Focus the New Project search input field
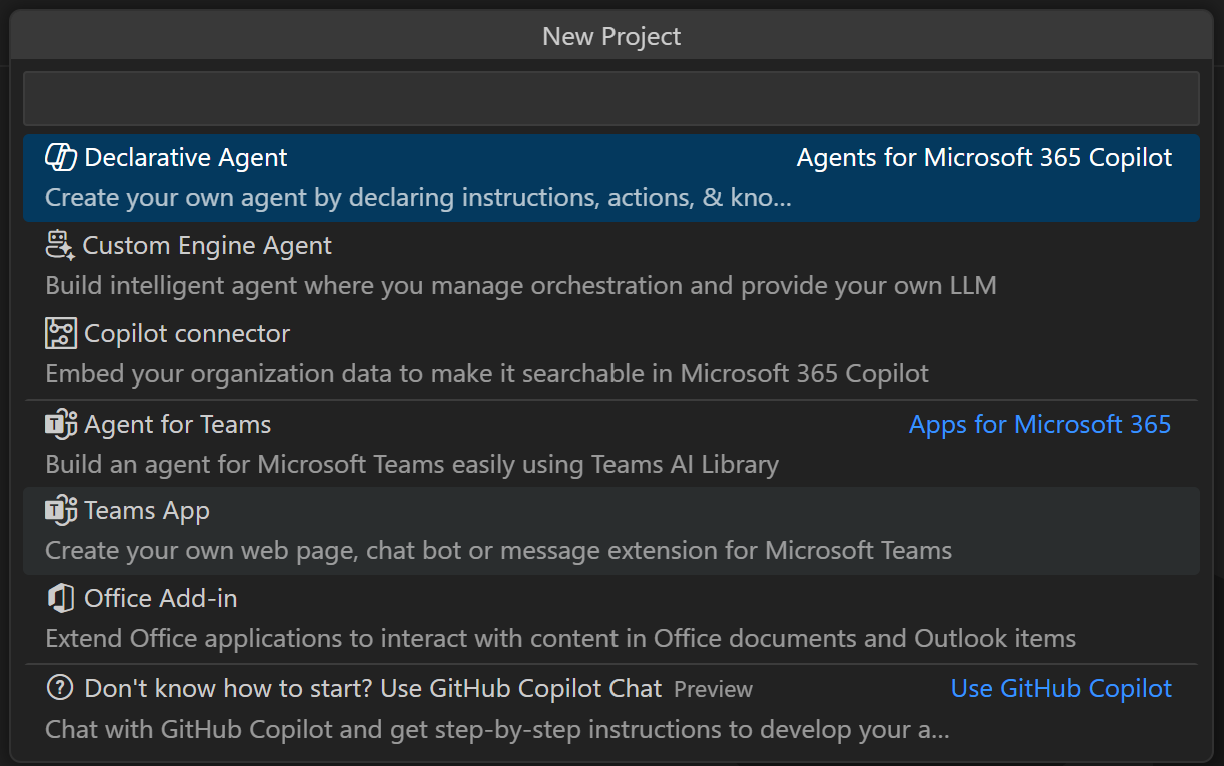Viewport: 1224px width, 766px height. [611, 98]
